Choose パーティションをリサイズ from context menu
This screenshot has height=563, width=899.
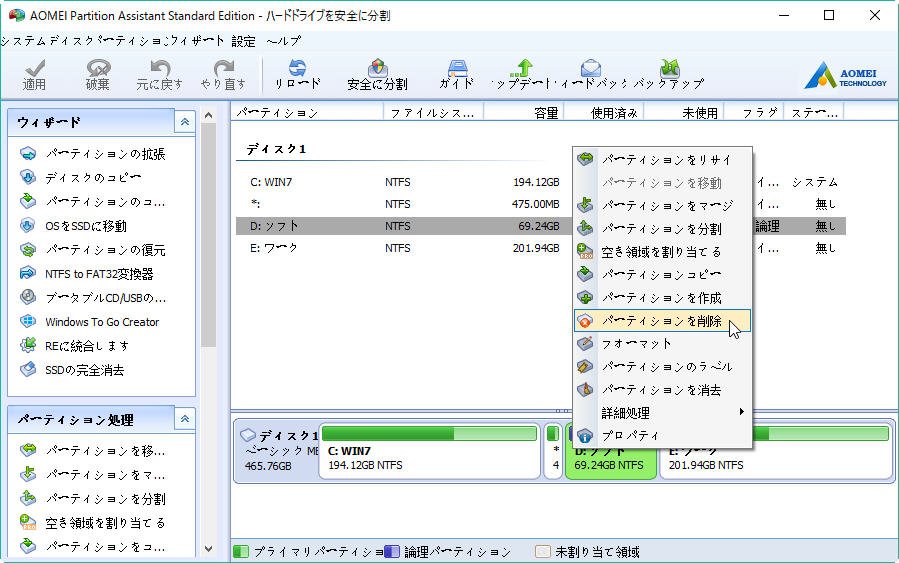pyautogui.click(x=663, y=159)
